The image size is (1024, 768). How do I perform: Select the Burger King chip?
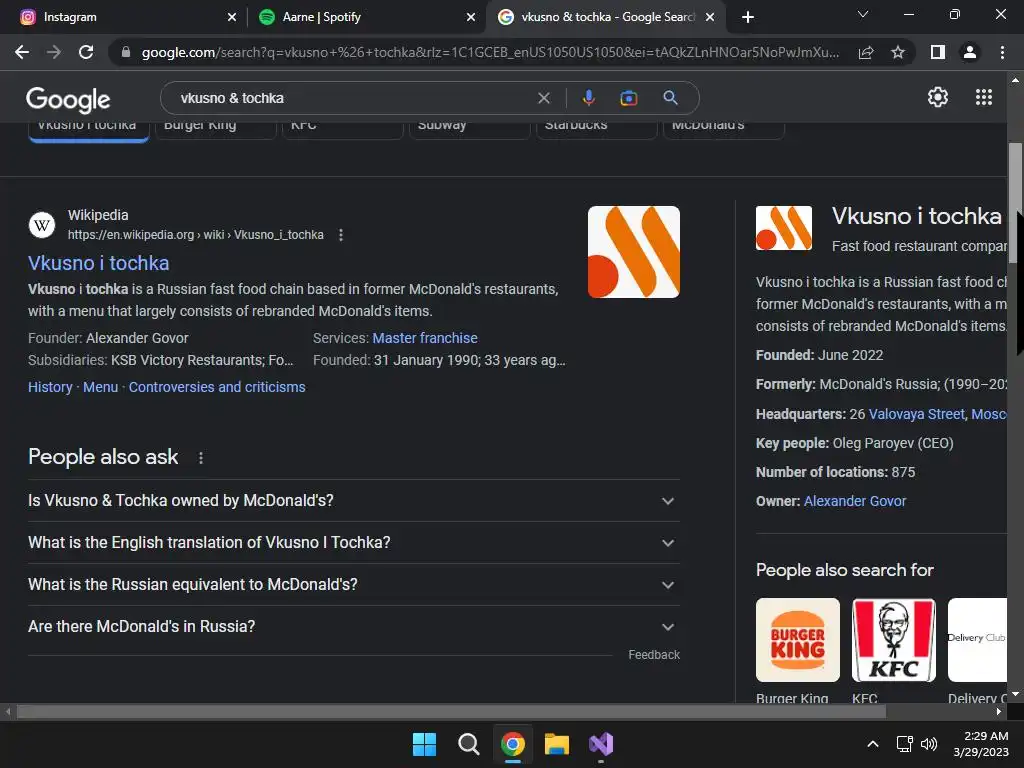pos(216,130)
